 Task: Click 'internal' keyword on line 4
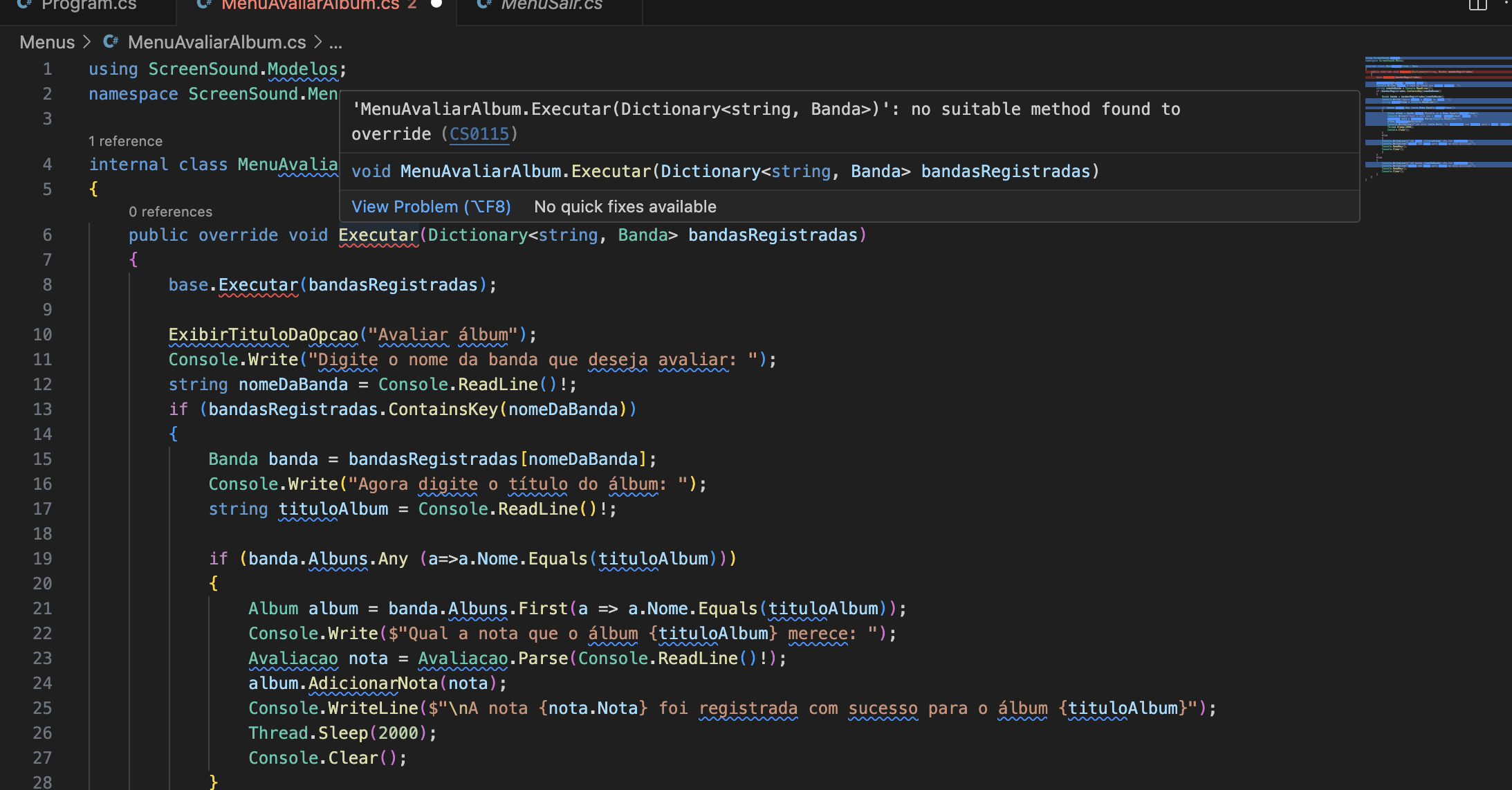[x=129, y=165]
